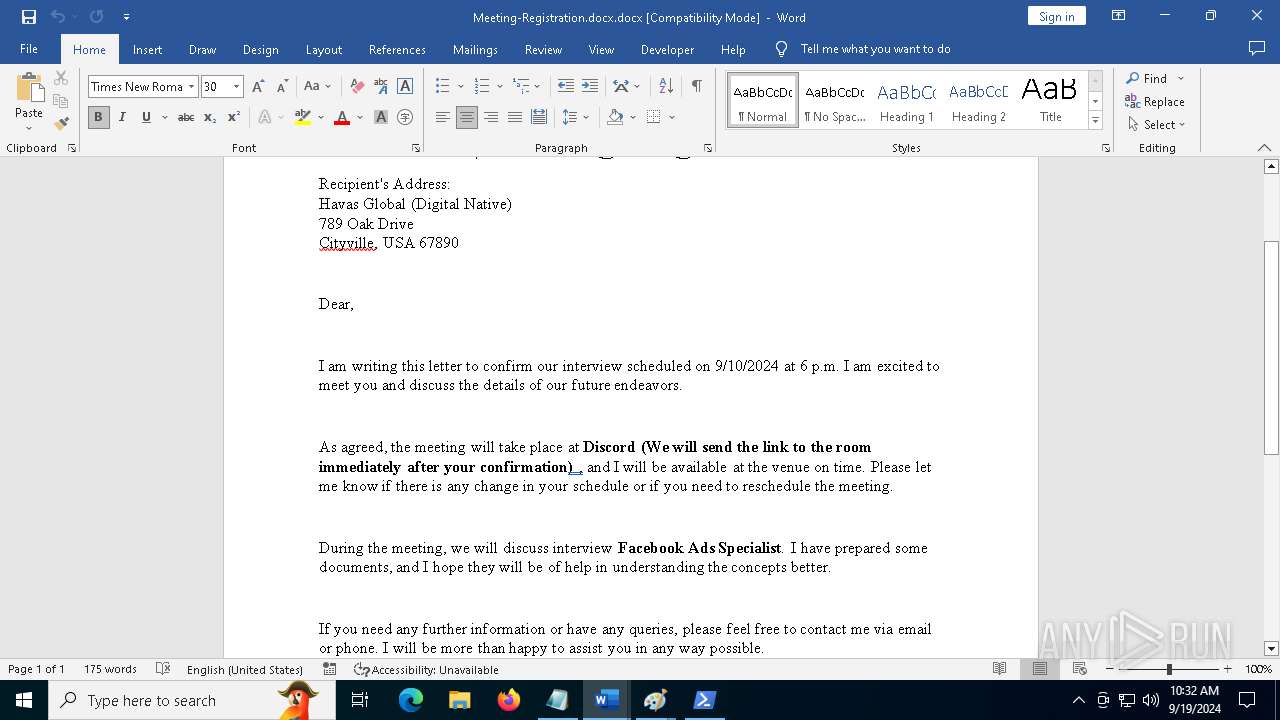The image size is (1280, 720).
Task: Switch to Read Mode view icon
Action: tap(999, 669)
